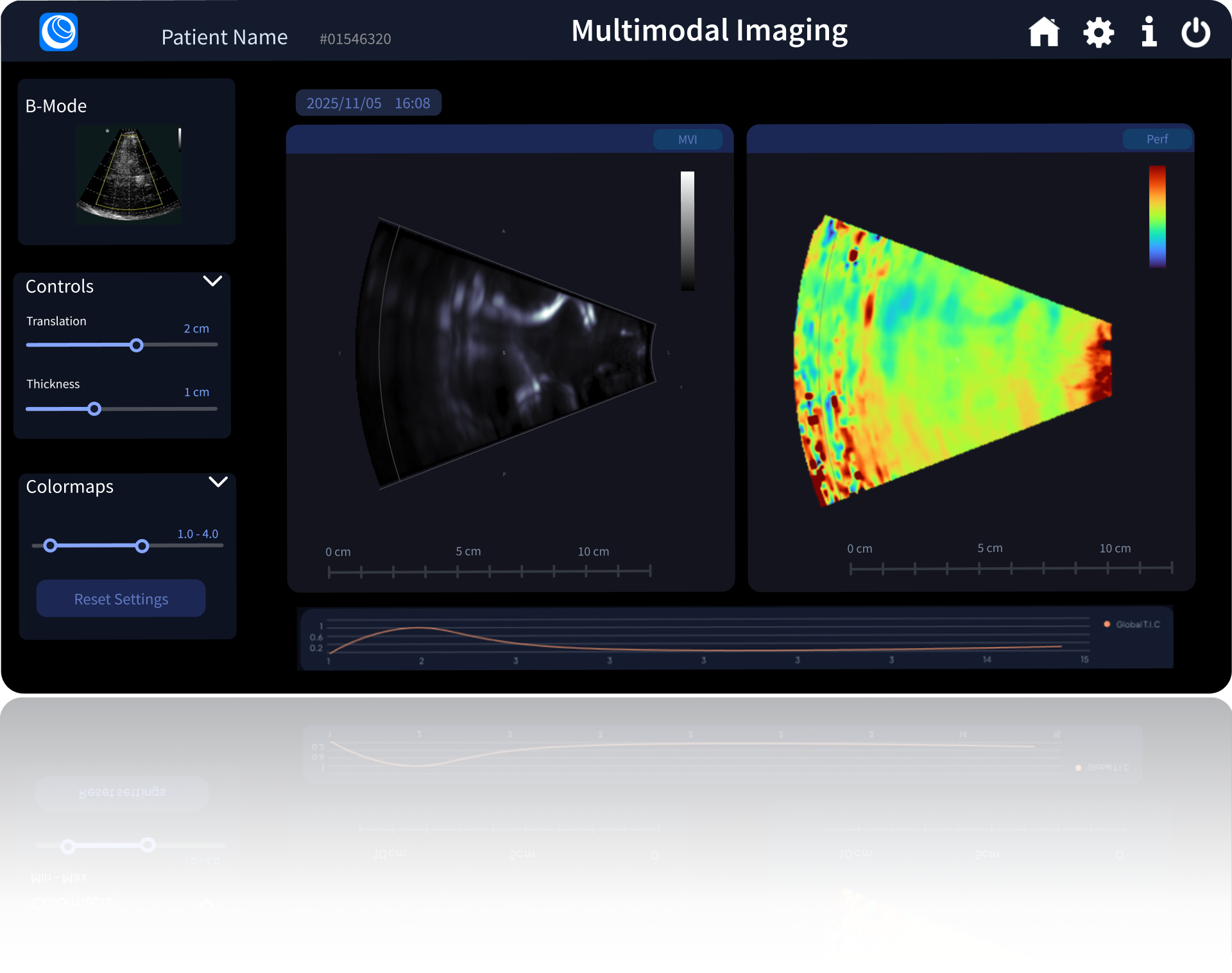Collapse the Controls panel chevron
The width and height of the screenshot is (1232, 973).
tap(212, 281)
